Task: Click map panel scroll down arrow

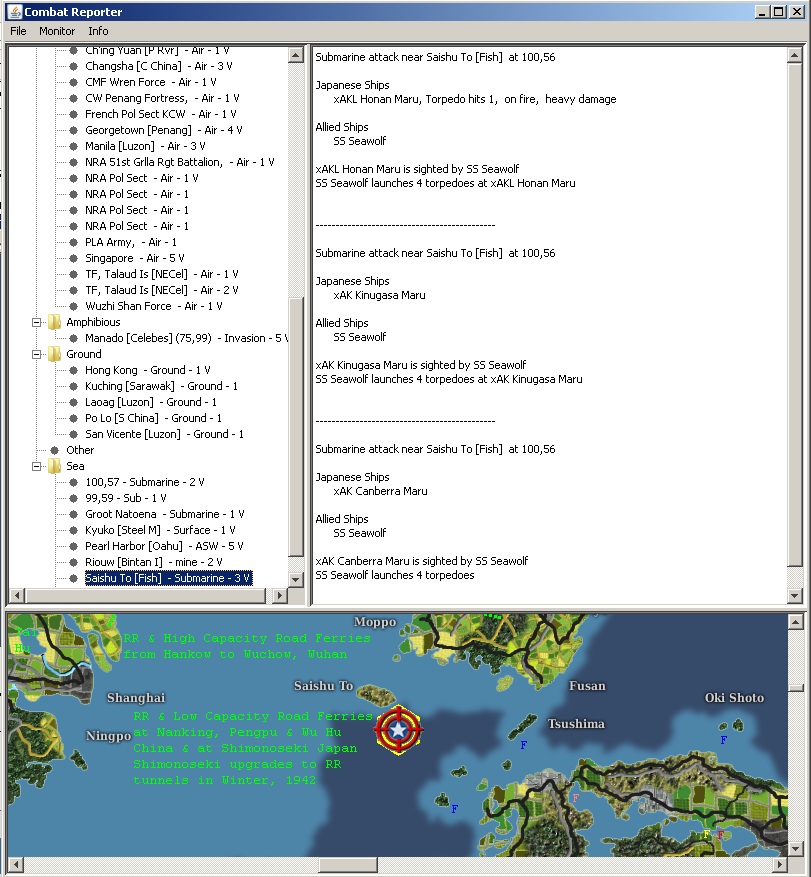Action: click(x=795, y=848)
